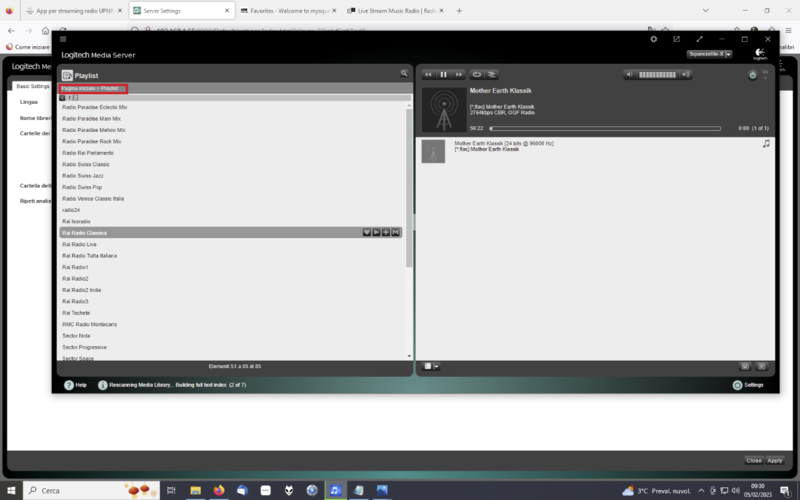The width and height of the screenshot is (800, 500).
Task: Skip to the next track in player
Action: click(x=459, y=74)
